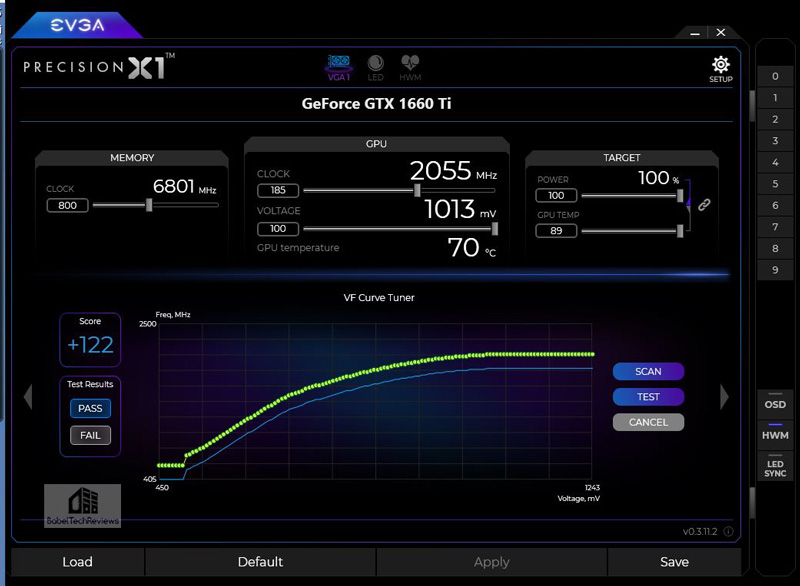Screen dimensions: 800x586
Task: Click the GPU clock slider handle
Action: (417, 190)
